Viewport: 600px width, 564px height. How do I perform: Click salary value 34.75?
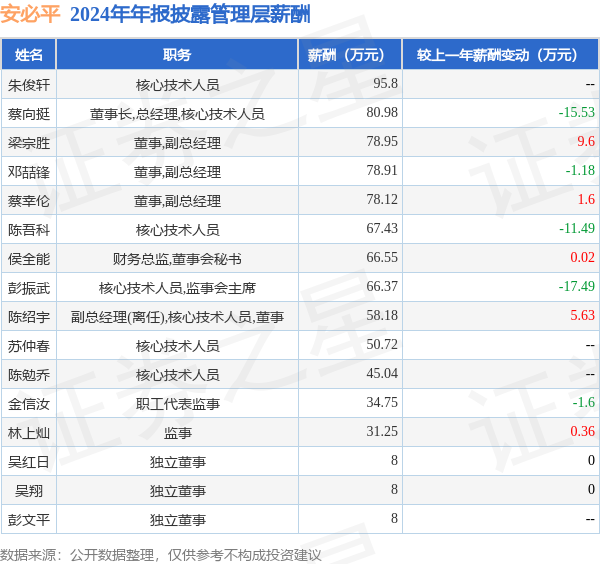point(382,402)
